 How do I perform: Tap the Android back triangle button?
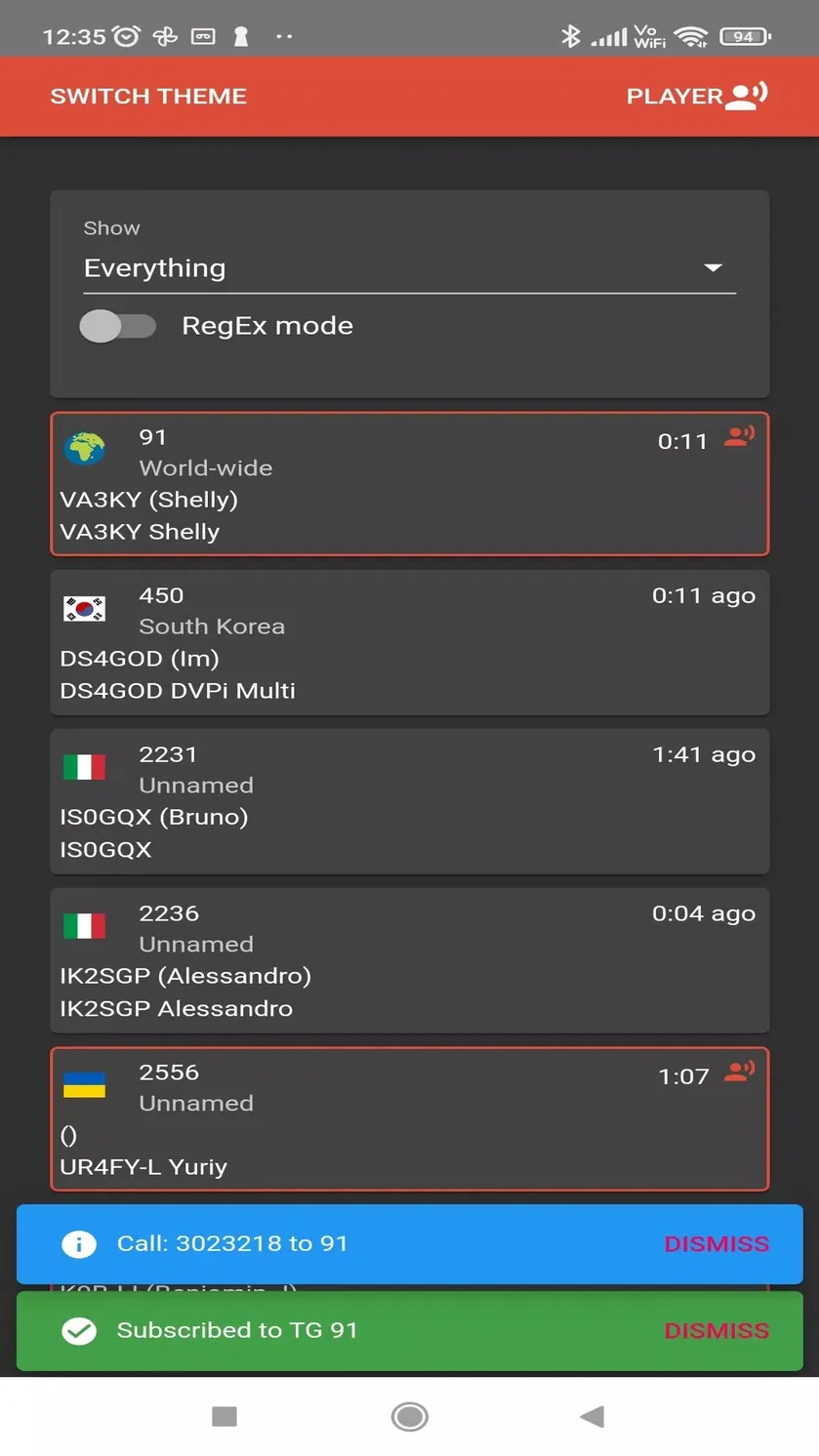[593, 1416]
